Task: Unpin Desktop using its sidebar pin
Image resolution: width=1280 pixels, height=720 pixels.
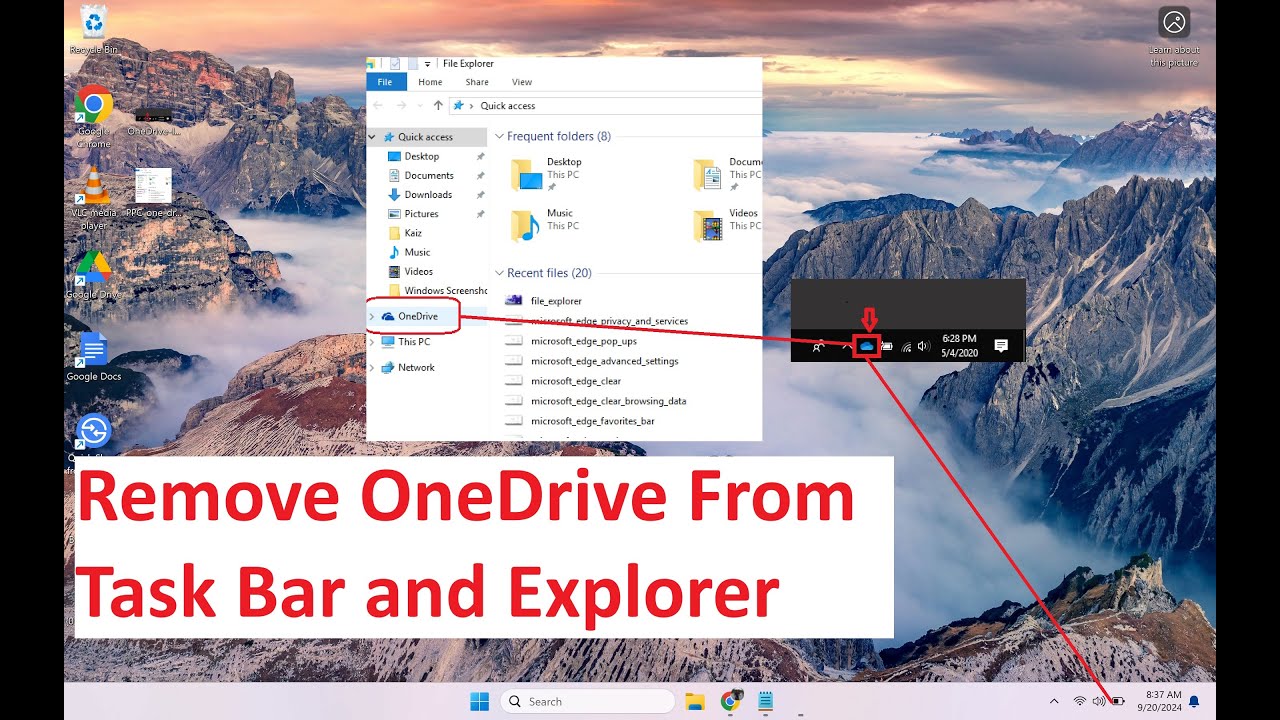Action: pyautogui.click(x=480, y=157)
